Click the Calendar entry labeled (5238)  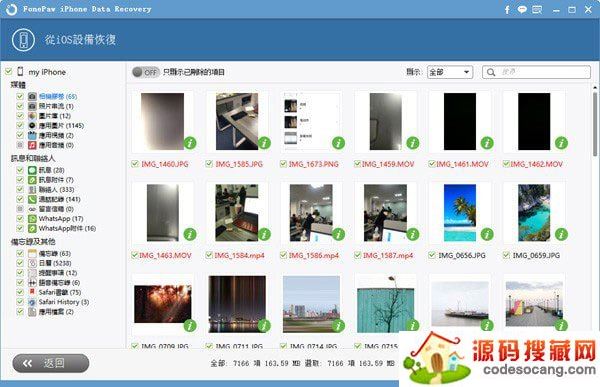(x=55, y=263)
